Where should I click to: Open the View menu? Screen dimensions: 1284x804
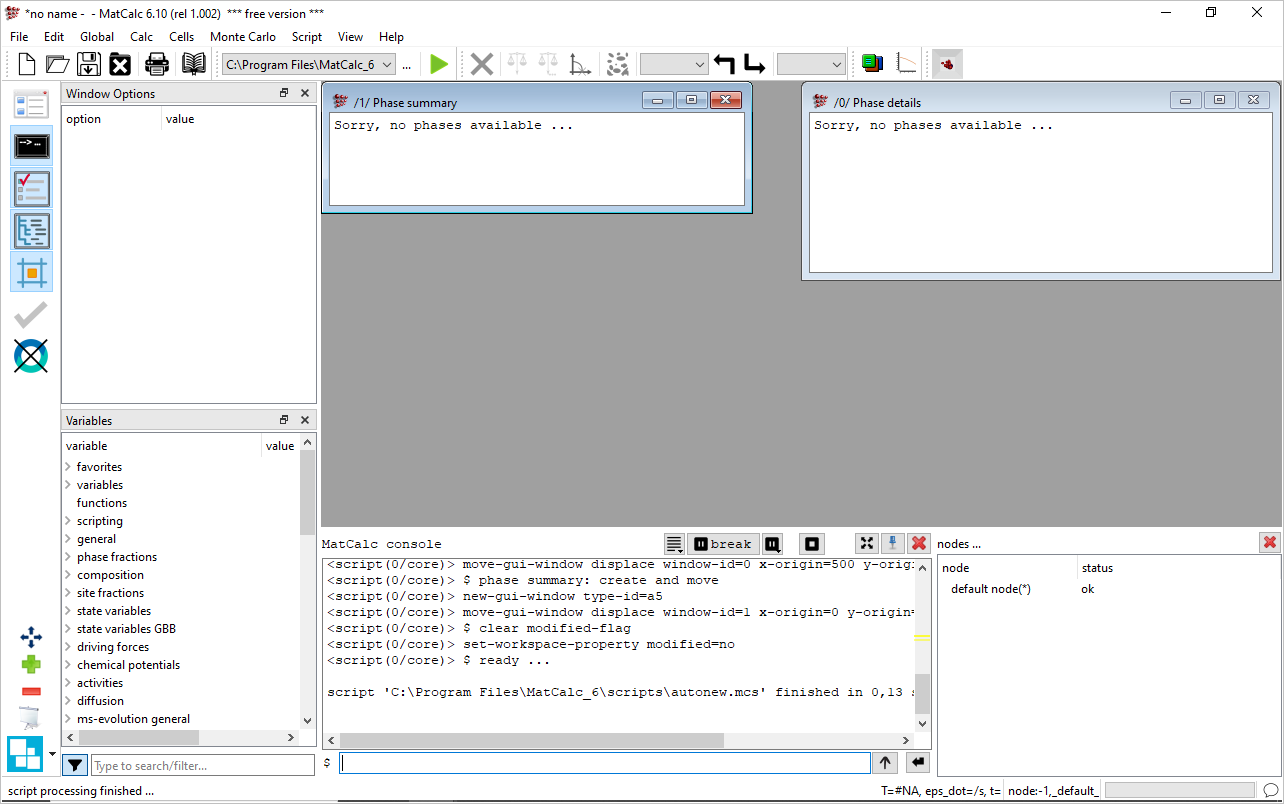click(x=350, y=37)
